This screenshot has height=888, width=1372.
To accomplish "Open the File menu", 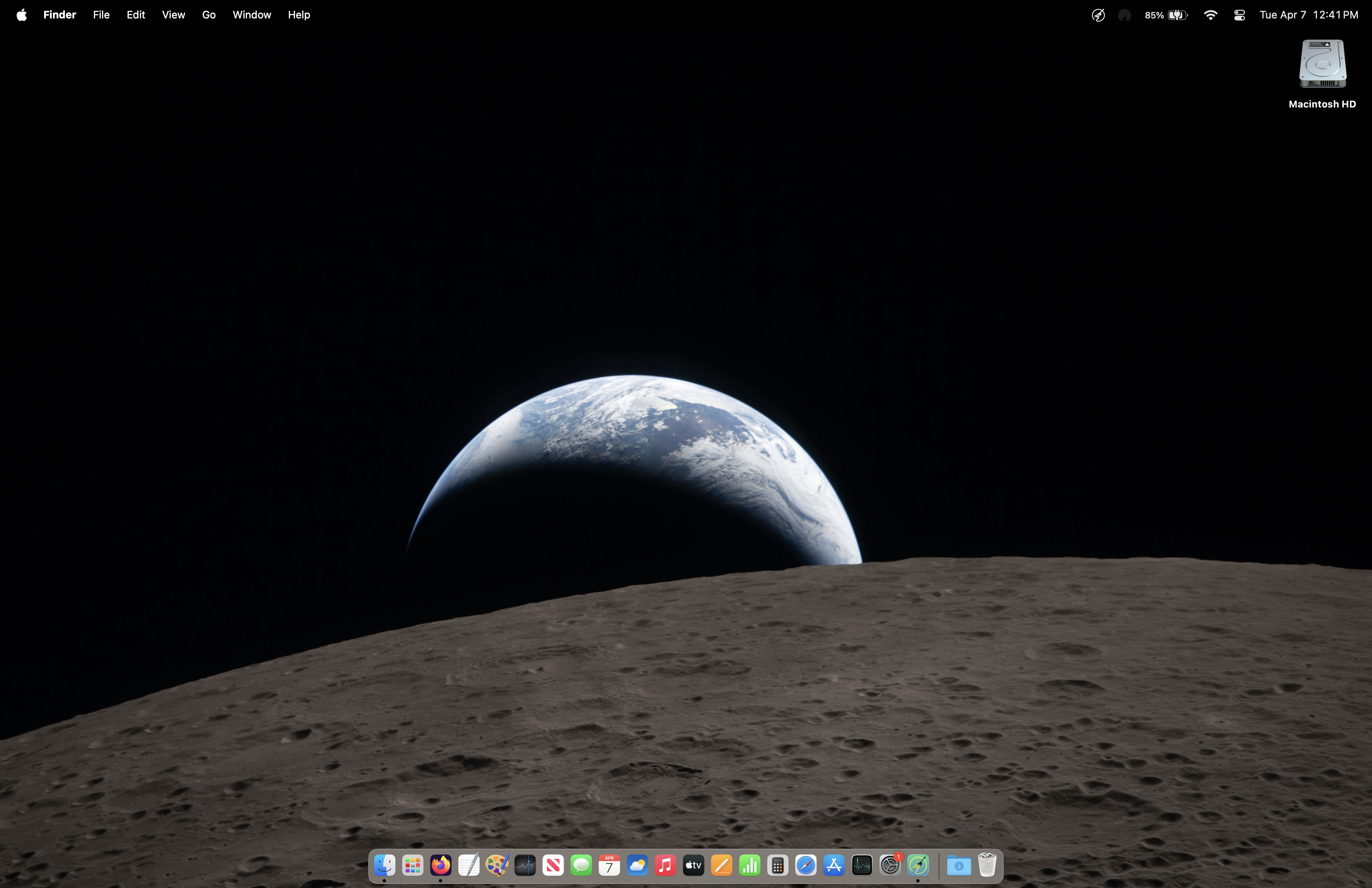I will pyautogui.click(x=101, y=15).
